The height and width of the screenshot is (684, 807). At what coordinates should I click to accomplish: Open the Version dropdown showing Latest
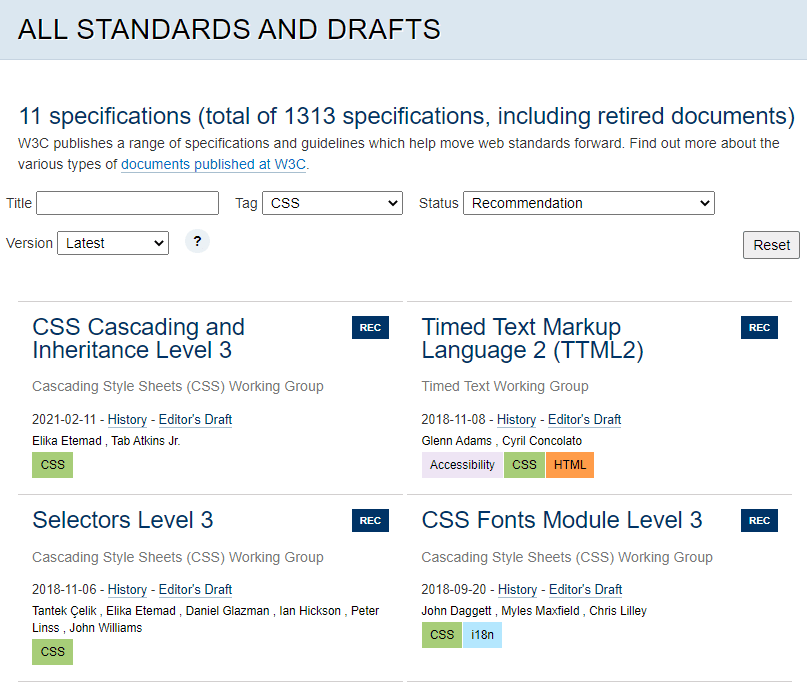click(x=113, y=243)
